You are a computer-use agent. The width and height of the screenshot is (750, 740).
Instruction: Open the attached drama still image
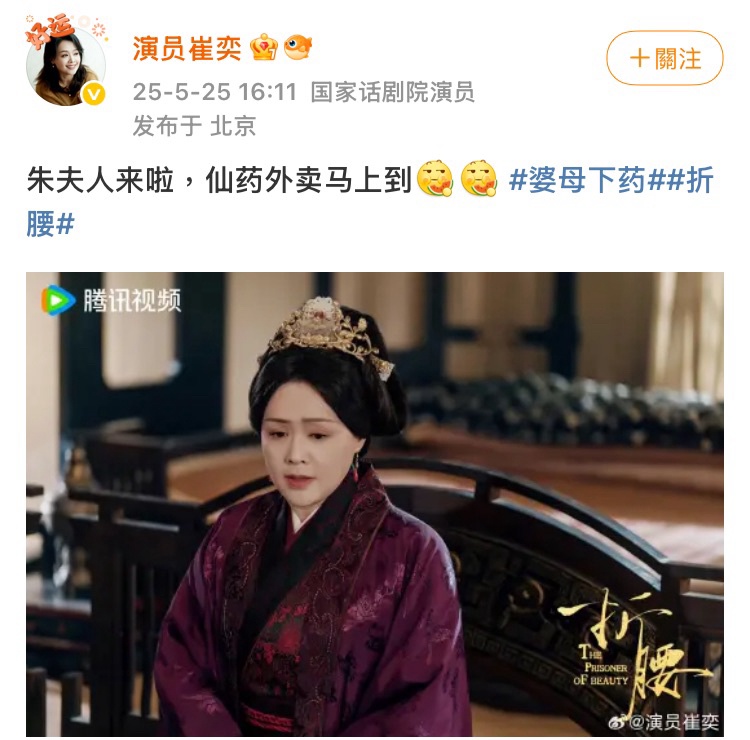375,504
